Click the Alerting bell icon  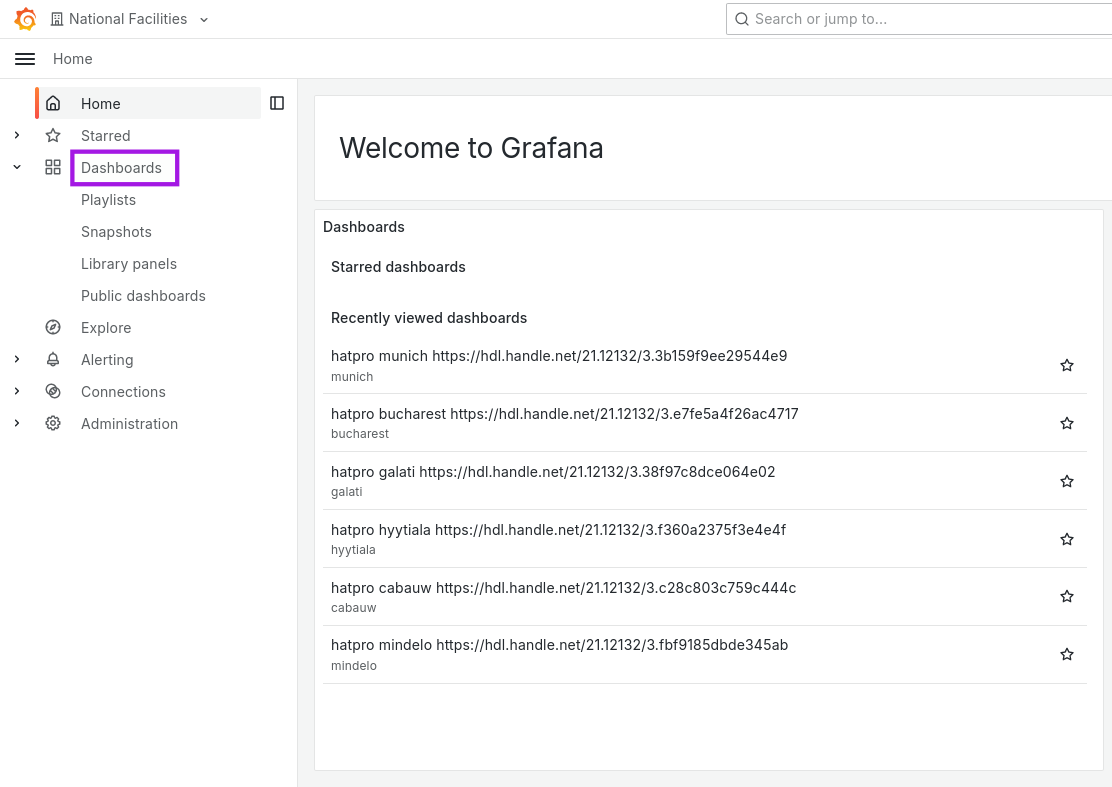53,359
